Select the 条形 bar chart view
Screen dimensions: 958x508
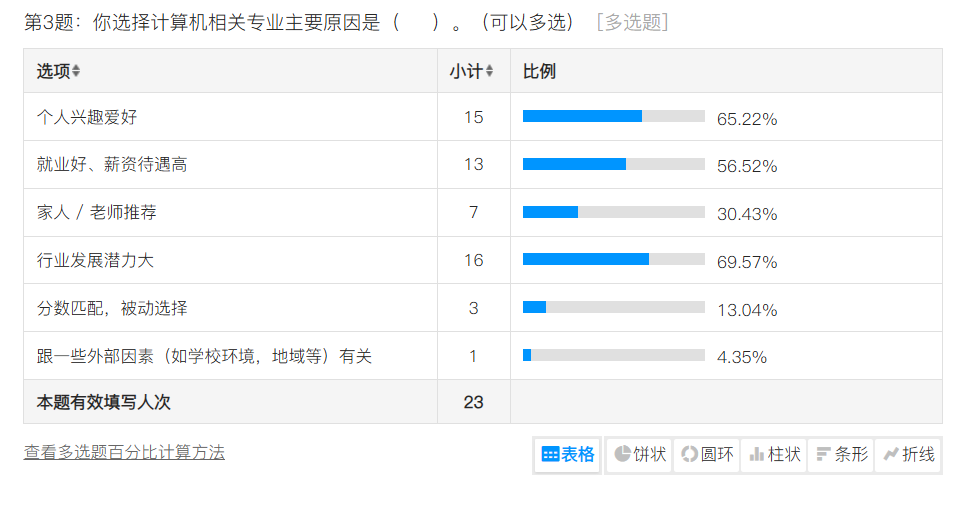(x=841, y=455)
